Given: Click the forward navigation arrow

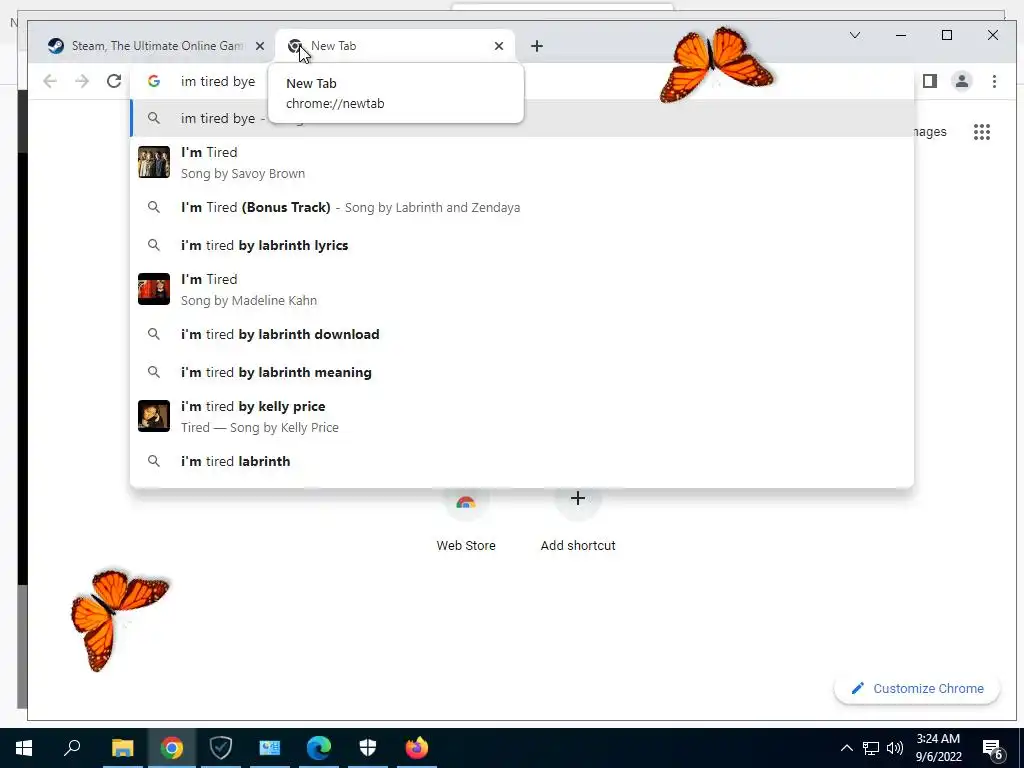Looking at the screenshot, I should (82, 81).
